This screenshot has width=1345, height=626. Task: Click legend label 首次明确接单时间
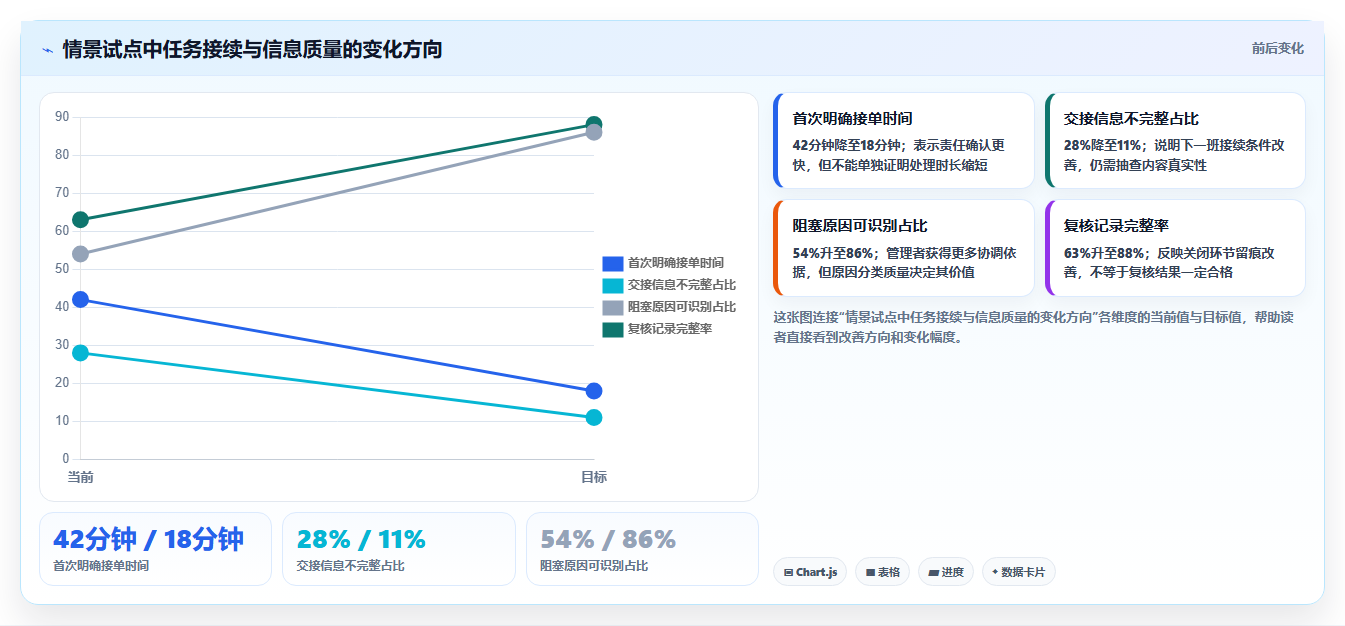(x=675, y=263)
